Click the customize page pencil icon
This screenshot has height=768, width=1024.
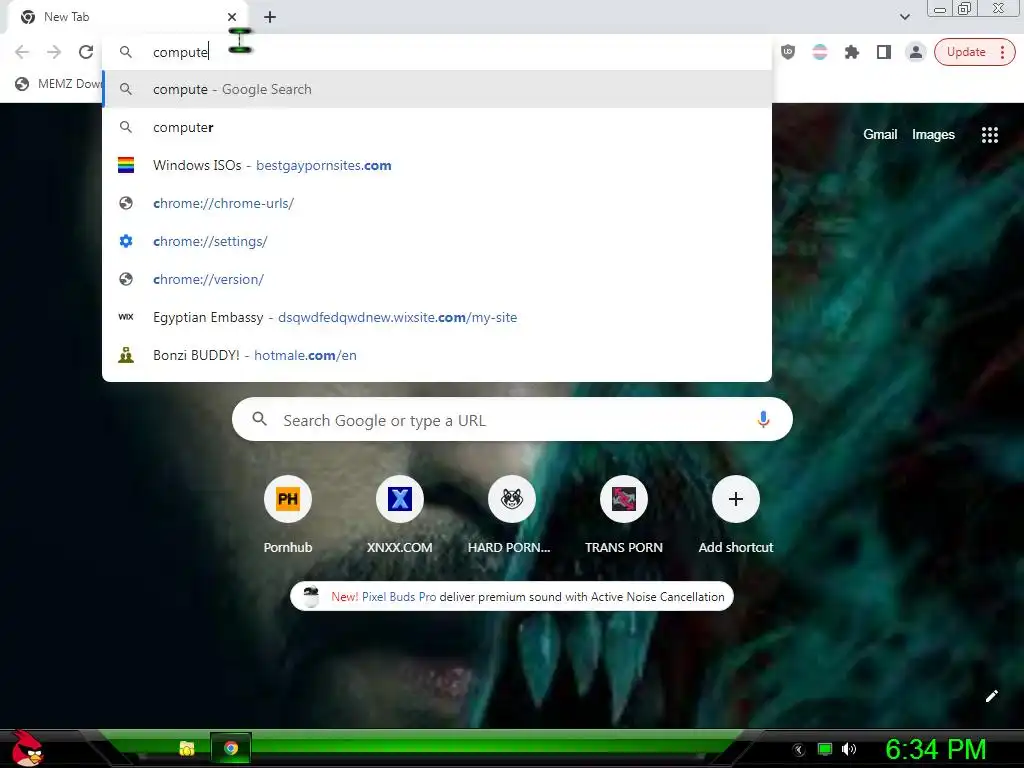[x=991, y=696]
